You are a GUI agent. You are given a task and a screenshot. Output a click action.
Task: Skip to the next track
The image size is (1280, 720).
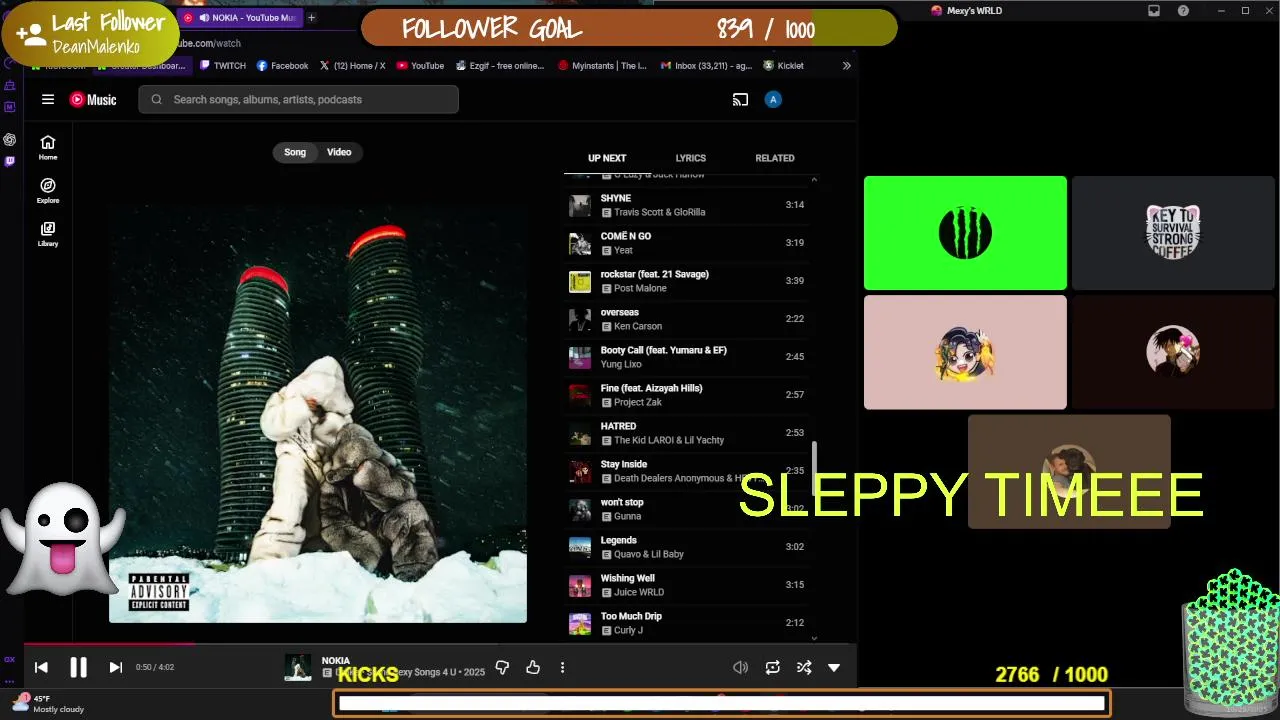point(115,667)
